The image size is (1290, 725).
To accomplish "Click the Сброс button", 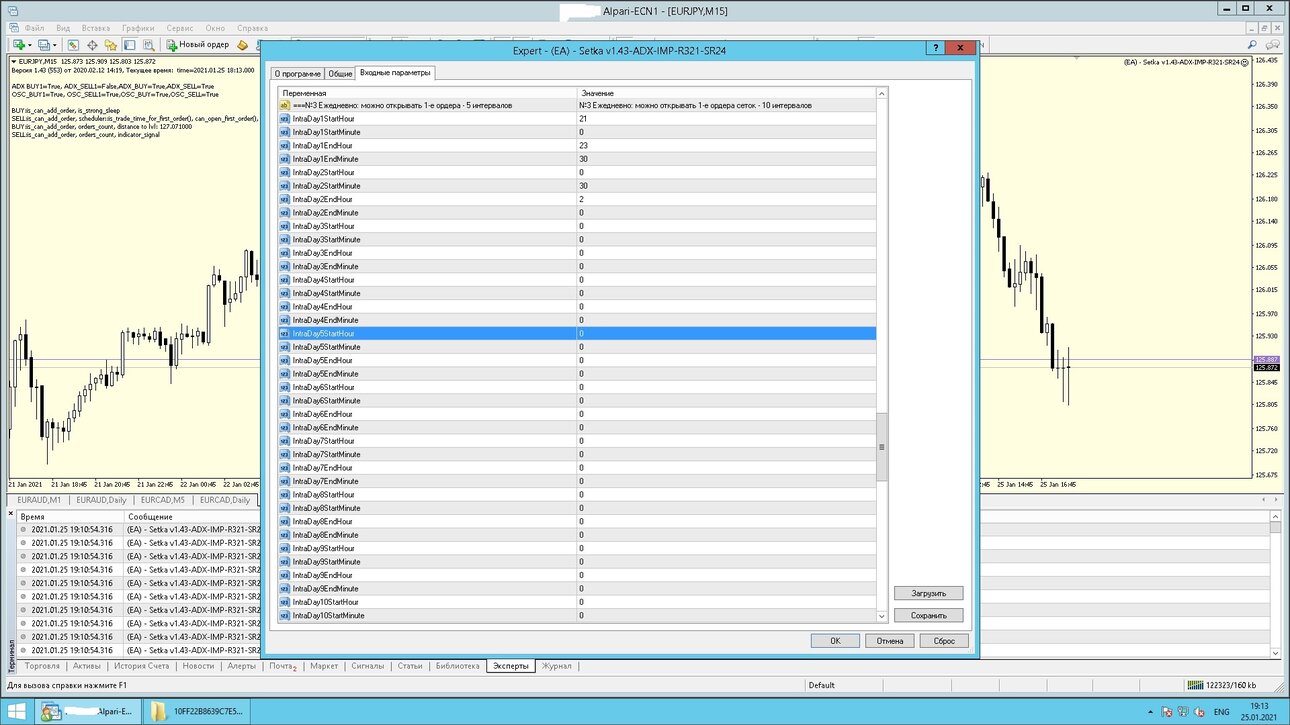I will click(x=944, y=641).
